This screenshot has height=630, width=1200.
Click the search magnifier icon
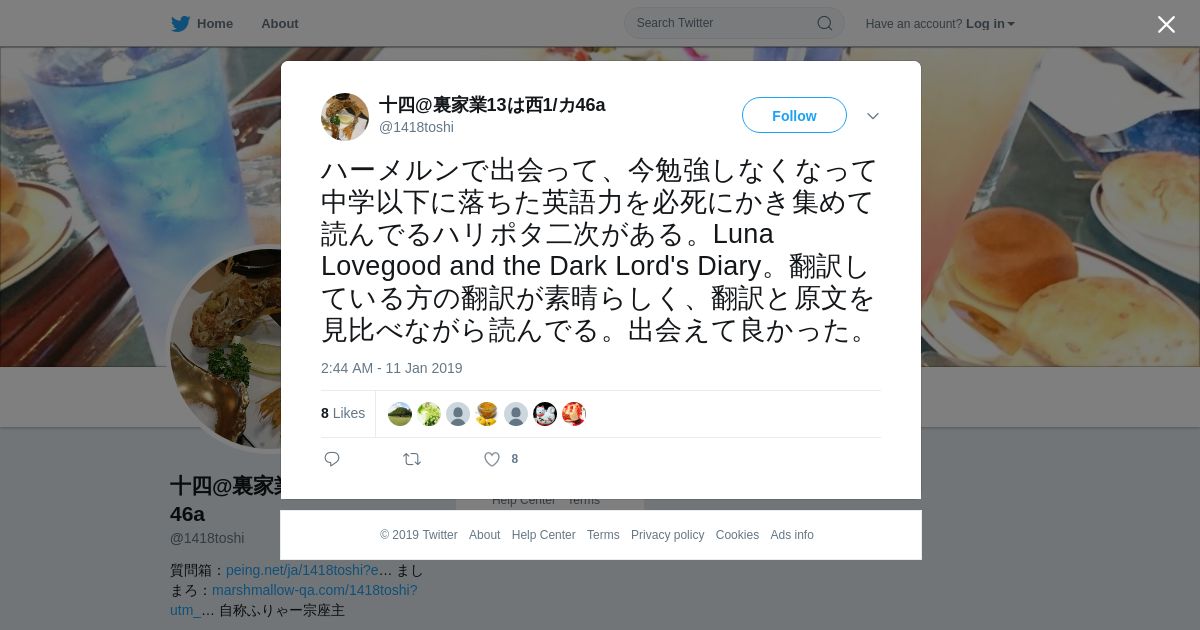click(x=825, y=23)
